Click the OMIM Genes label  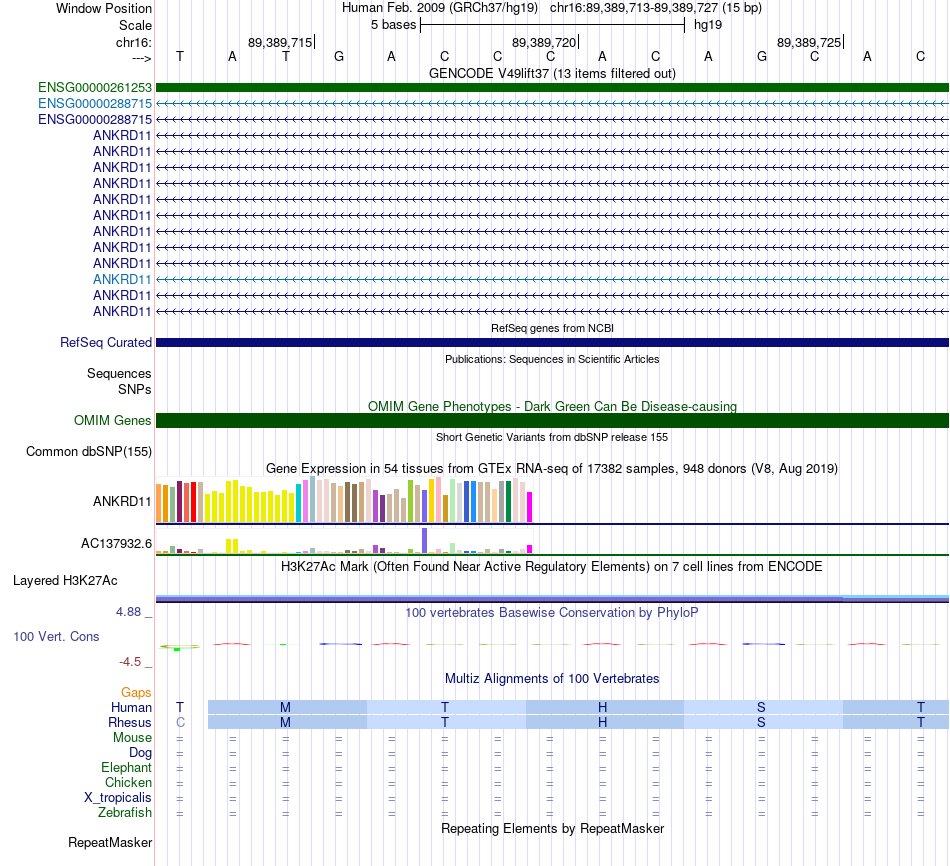point(112,421)
